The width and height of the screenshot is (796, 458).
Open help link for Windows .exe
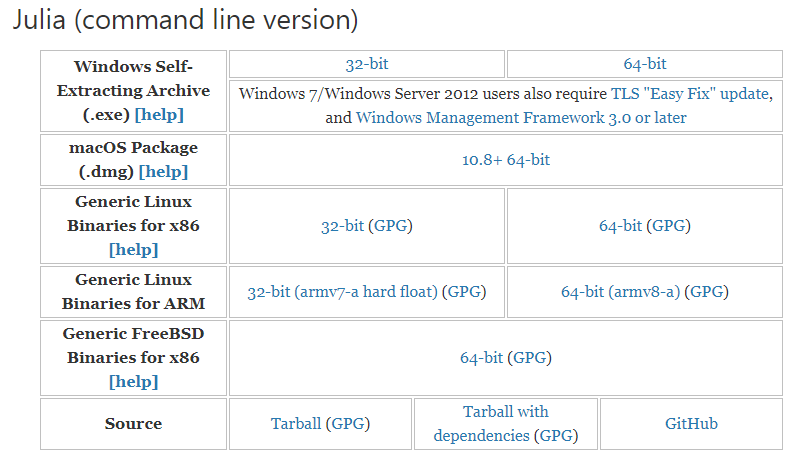[x=159, y=114]
